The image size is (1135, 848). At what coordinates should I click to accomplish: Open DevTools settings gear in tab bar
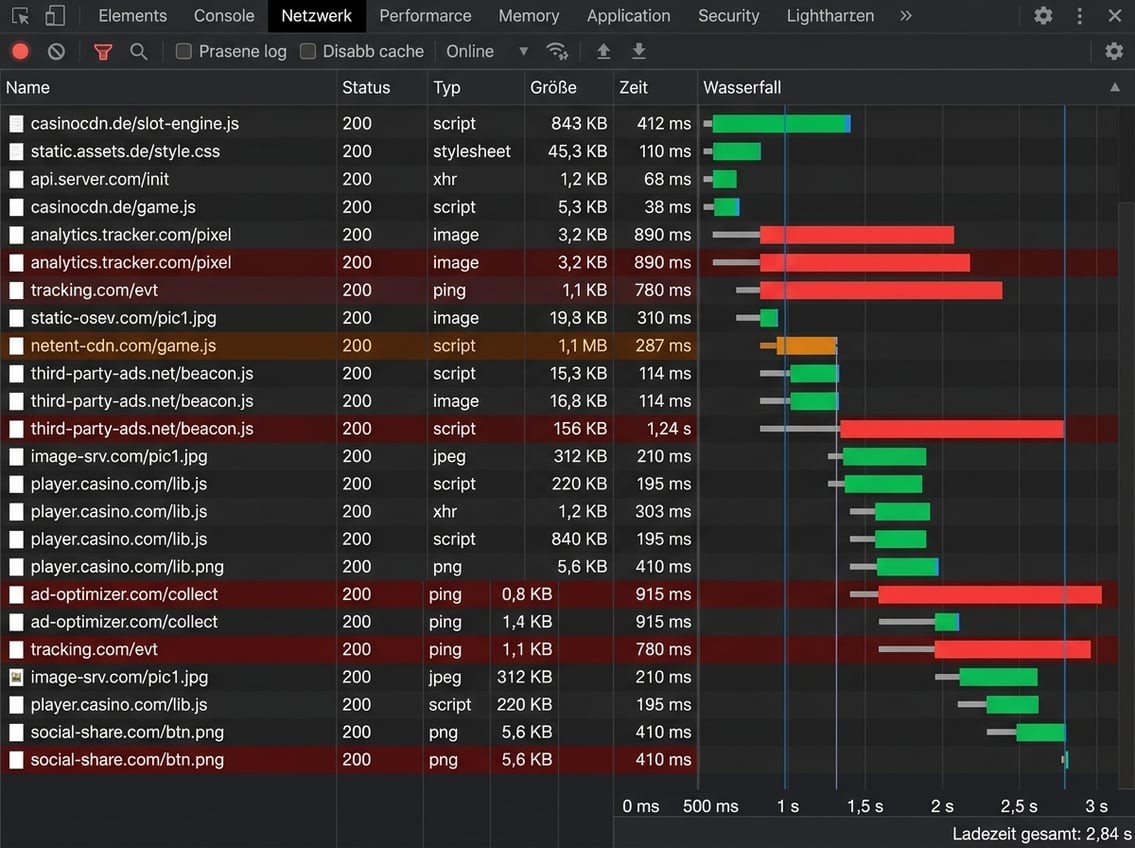point(1043,15)
